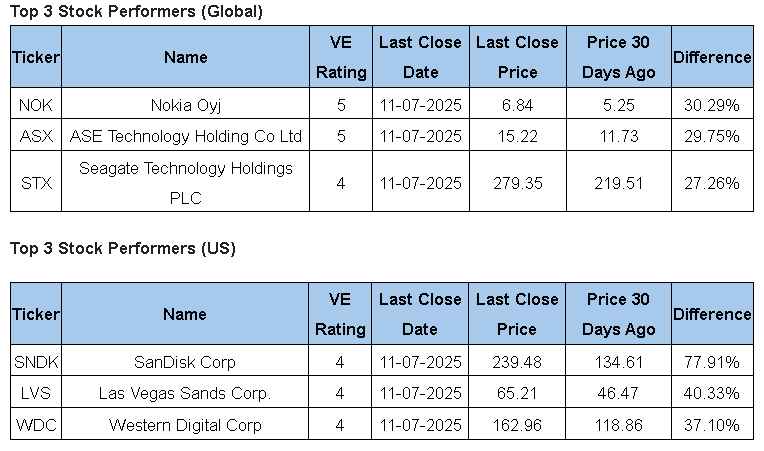This screenshot has width=764, height=451.
Task: Click the Top 3 Stock Performers (Global) heading
Action: point(137,12)
